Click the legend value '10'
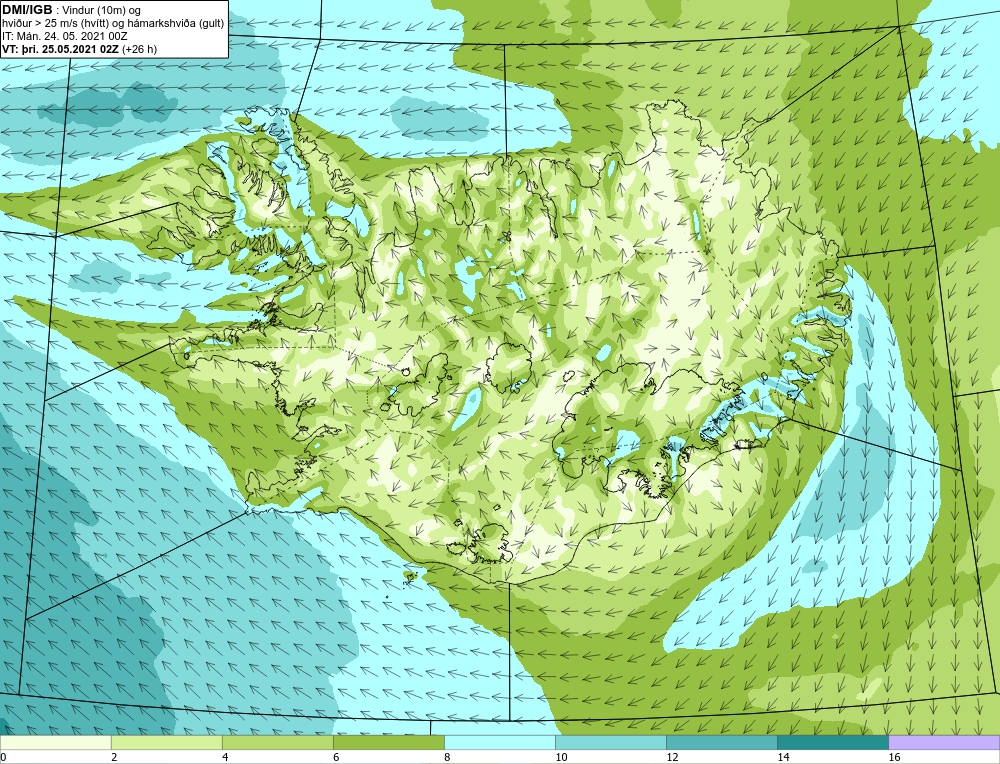 tap(561, 757)
